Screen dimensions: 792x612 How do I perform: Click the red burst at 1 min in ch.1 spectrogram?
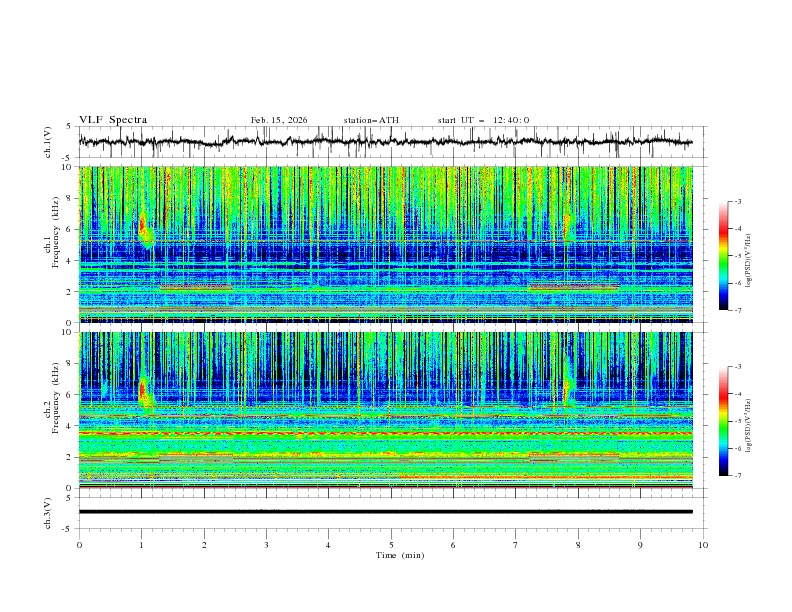142,226
